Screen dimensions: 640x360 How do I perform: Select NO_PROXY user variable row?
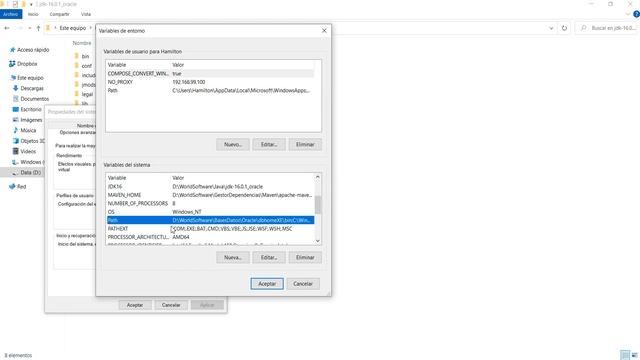point(210,82)
